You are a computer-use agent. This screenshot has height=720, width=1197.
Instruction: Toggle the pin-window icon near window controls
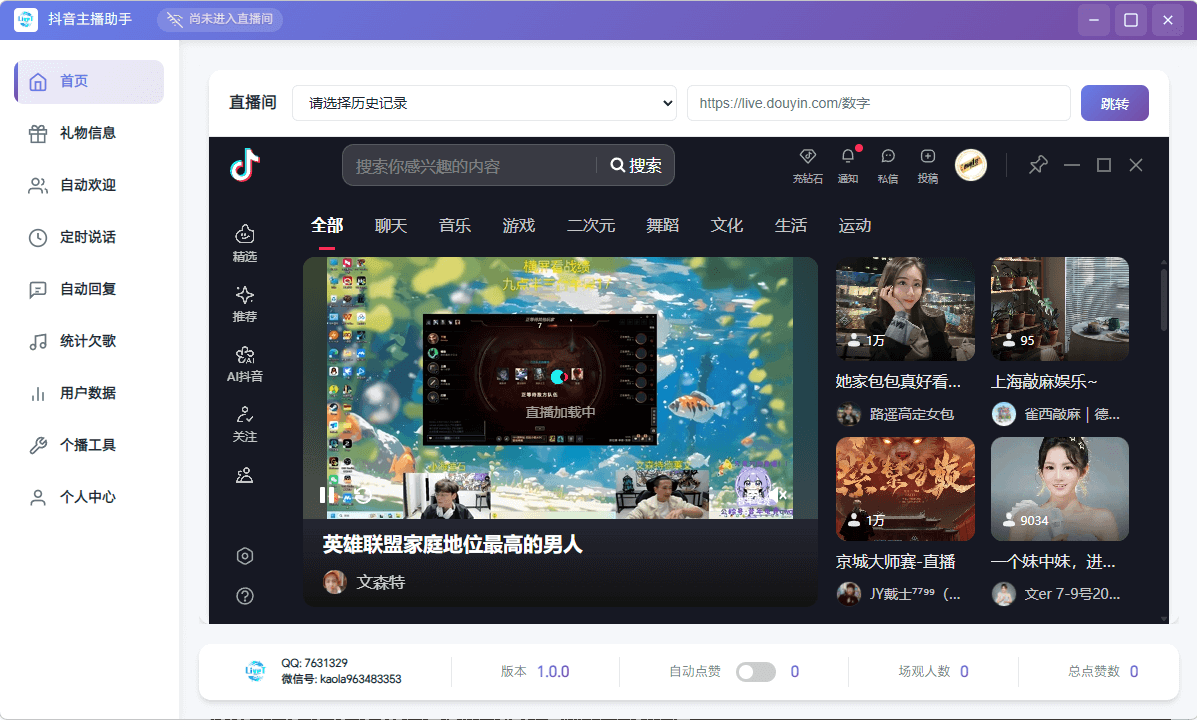point(1037,164)
